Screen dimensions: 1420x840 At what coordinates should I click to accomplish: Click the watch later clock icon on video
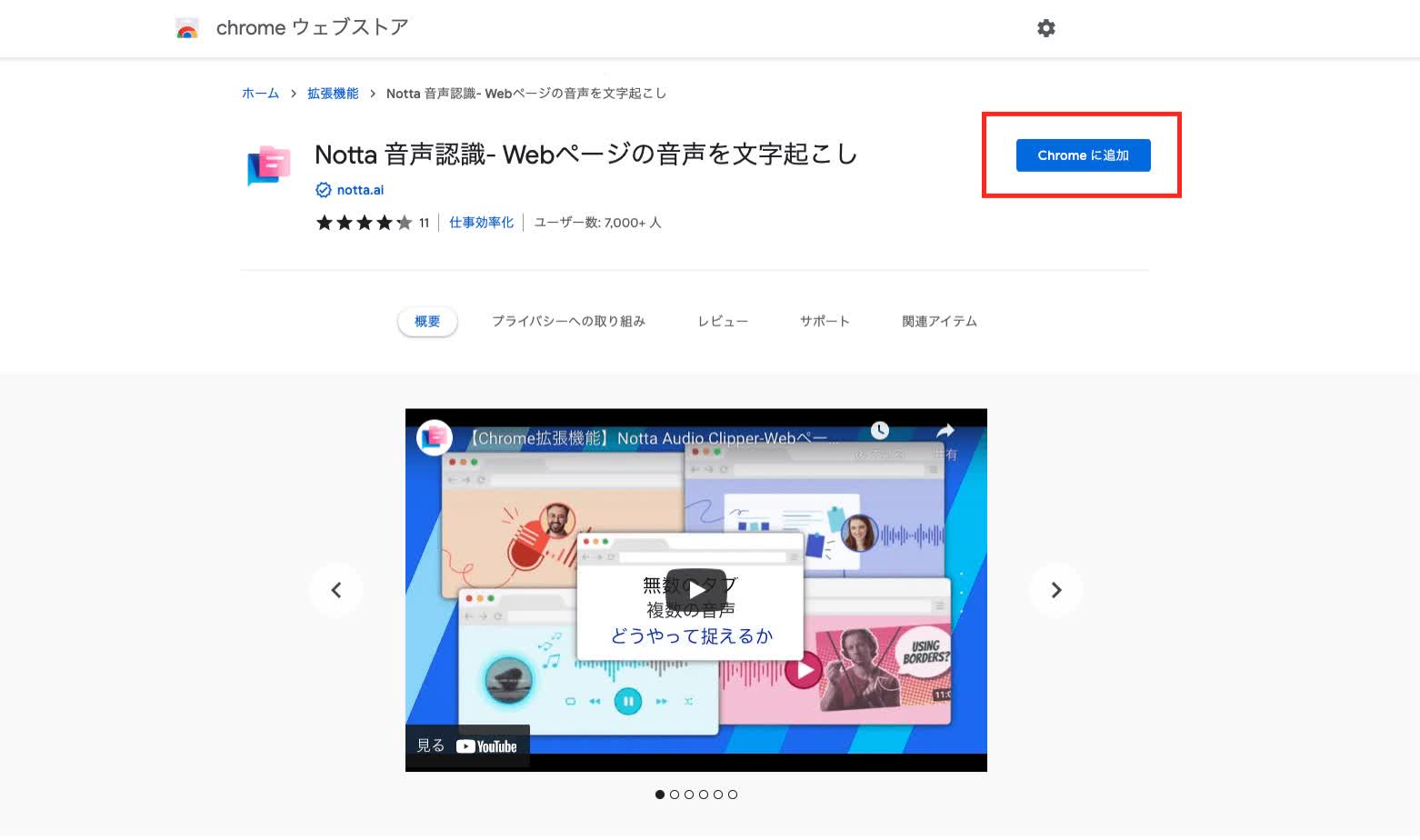(x=879, y=431)
